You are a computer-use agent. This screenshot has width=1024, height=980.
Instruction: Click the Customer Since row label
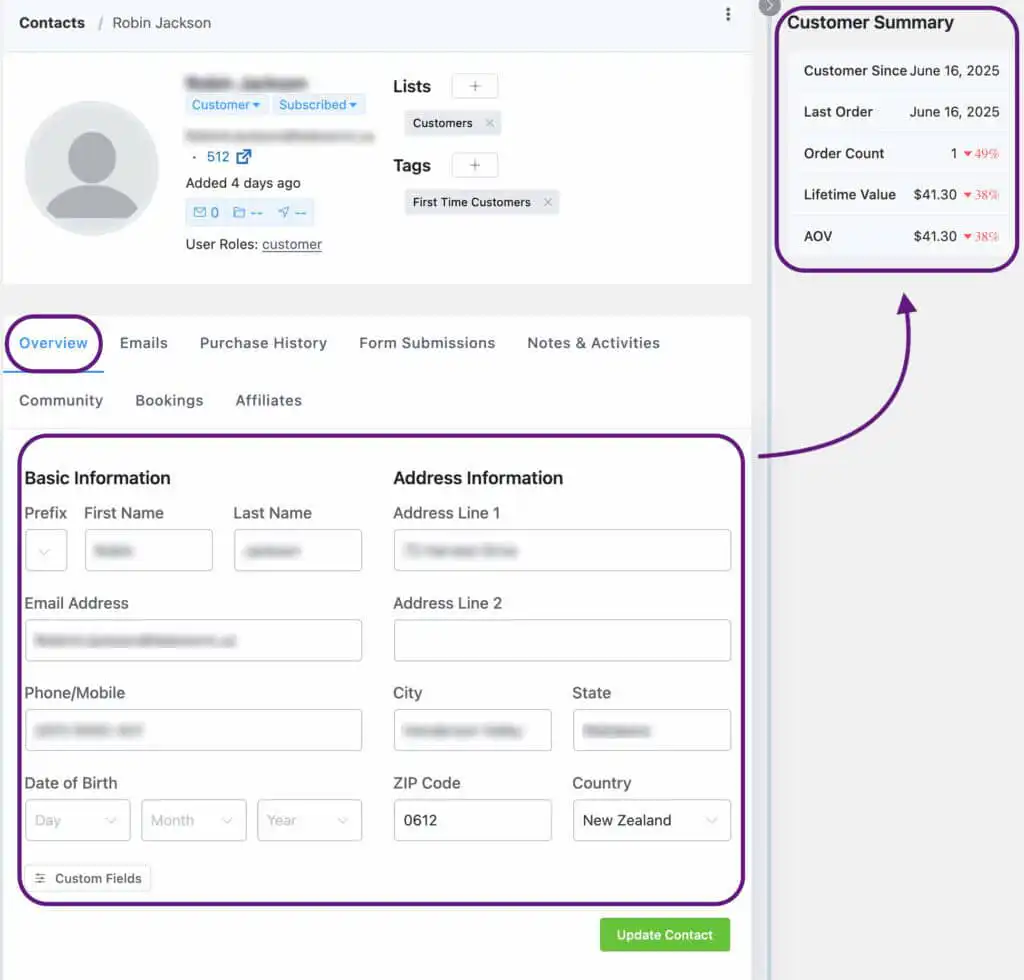coord(855,71)
